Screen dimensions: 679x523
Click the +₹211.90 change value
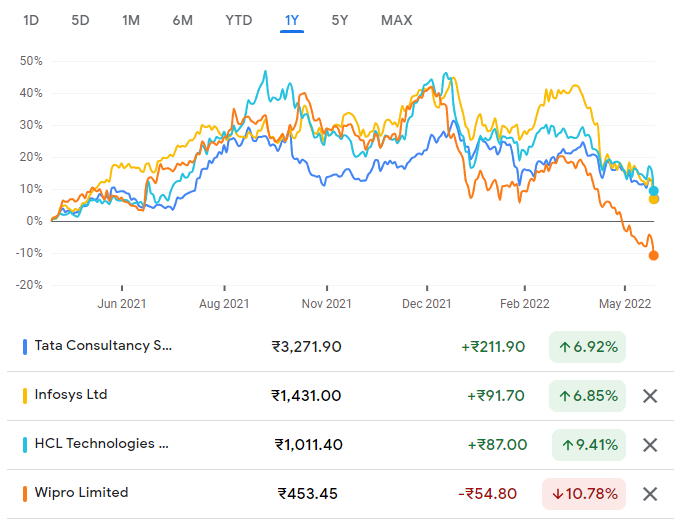tap(493, 347)
